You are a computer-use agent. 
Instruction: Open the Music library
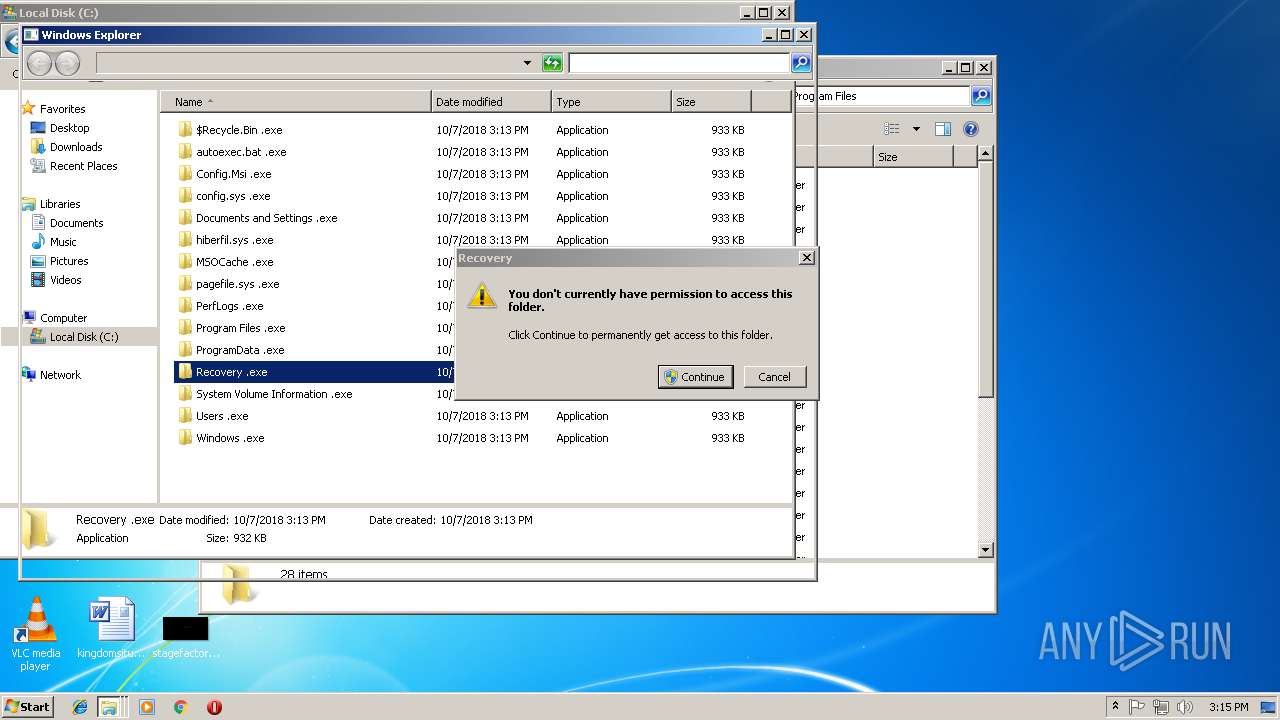tap(63, 242)
